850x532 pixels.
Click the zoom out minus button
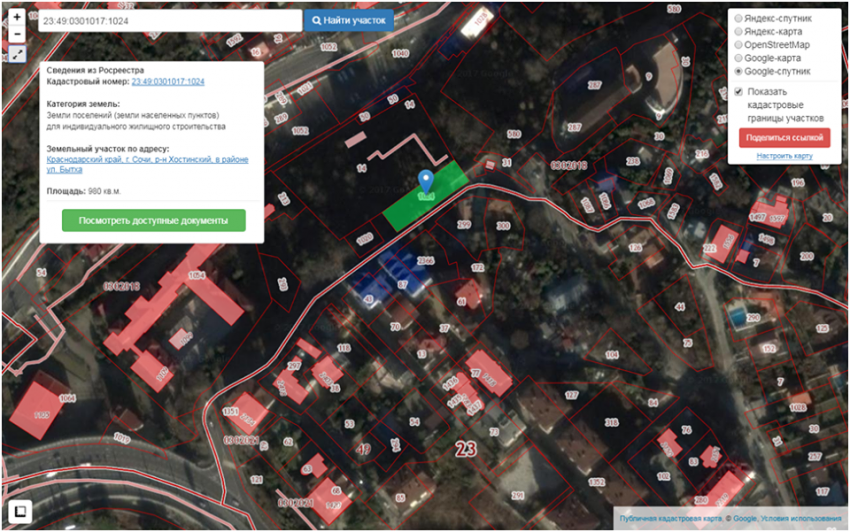17,35
